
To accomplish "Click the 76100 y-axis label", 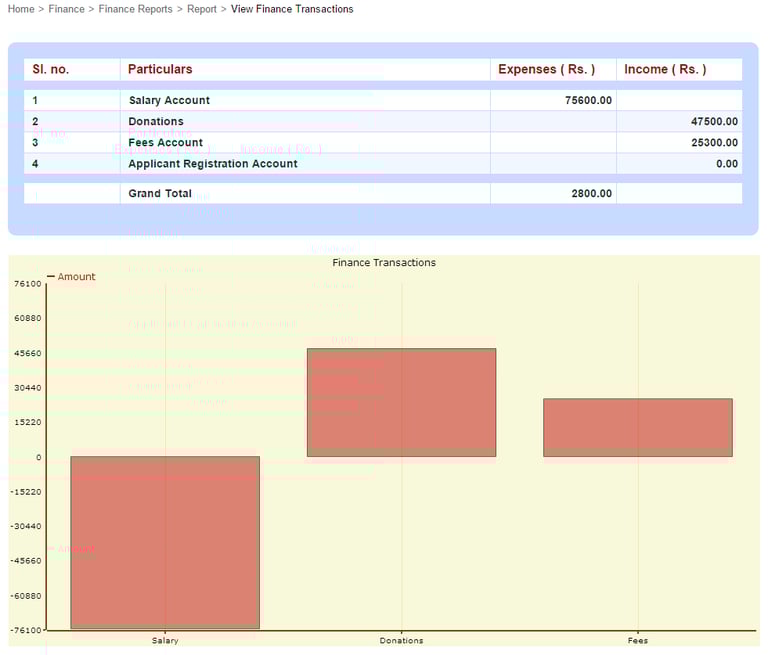I will pos(28,284).
